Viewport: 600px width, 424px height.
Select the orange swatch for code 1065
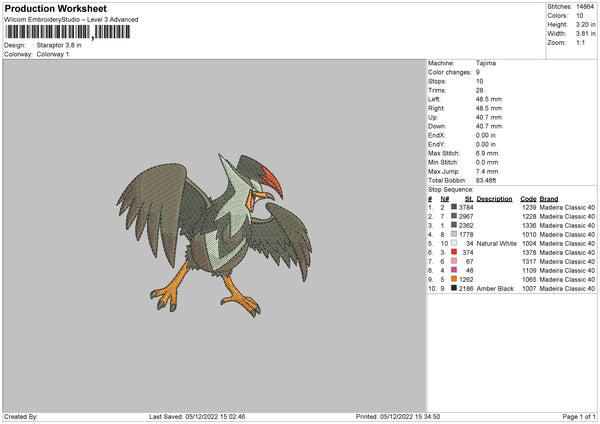point(454,279)
